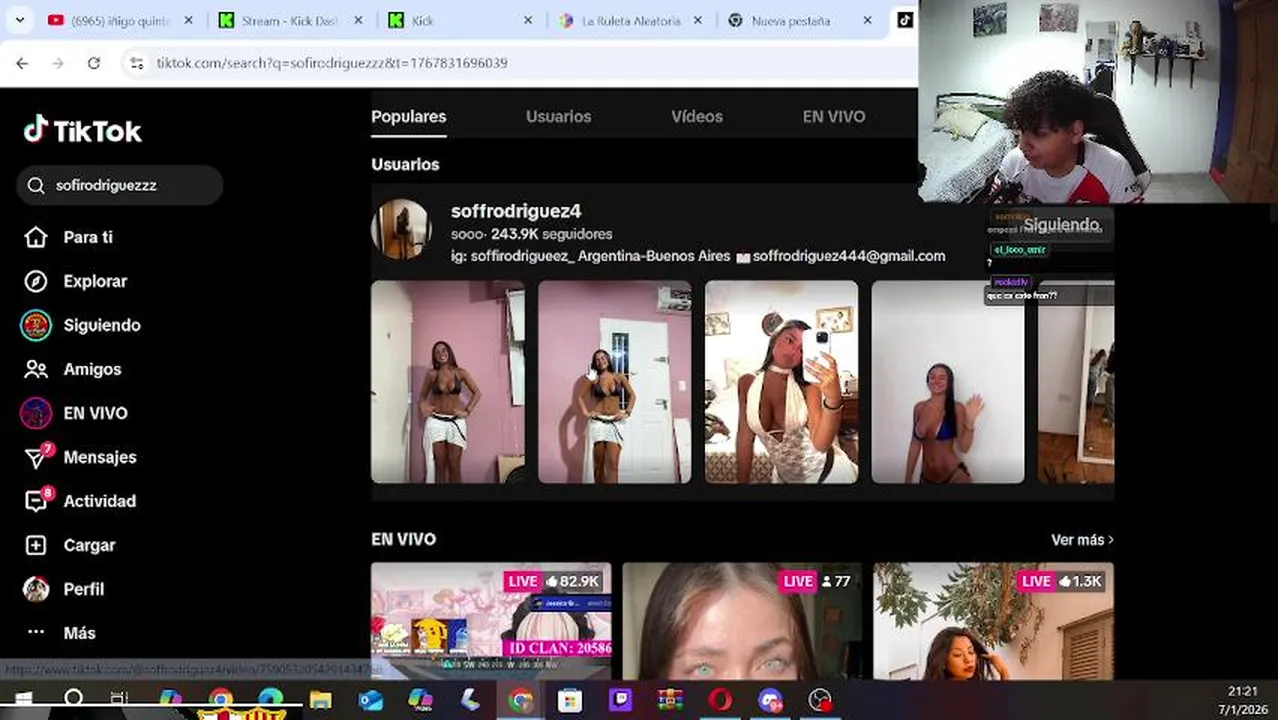Click Cargar upload plus icon
Screen dimensions: 1278x720
point(36,545)
